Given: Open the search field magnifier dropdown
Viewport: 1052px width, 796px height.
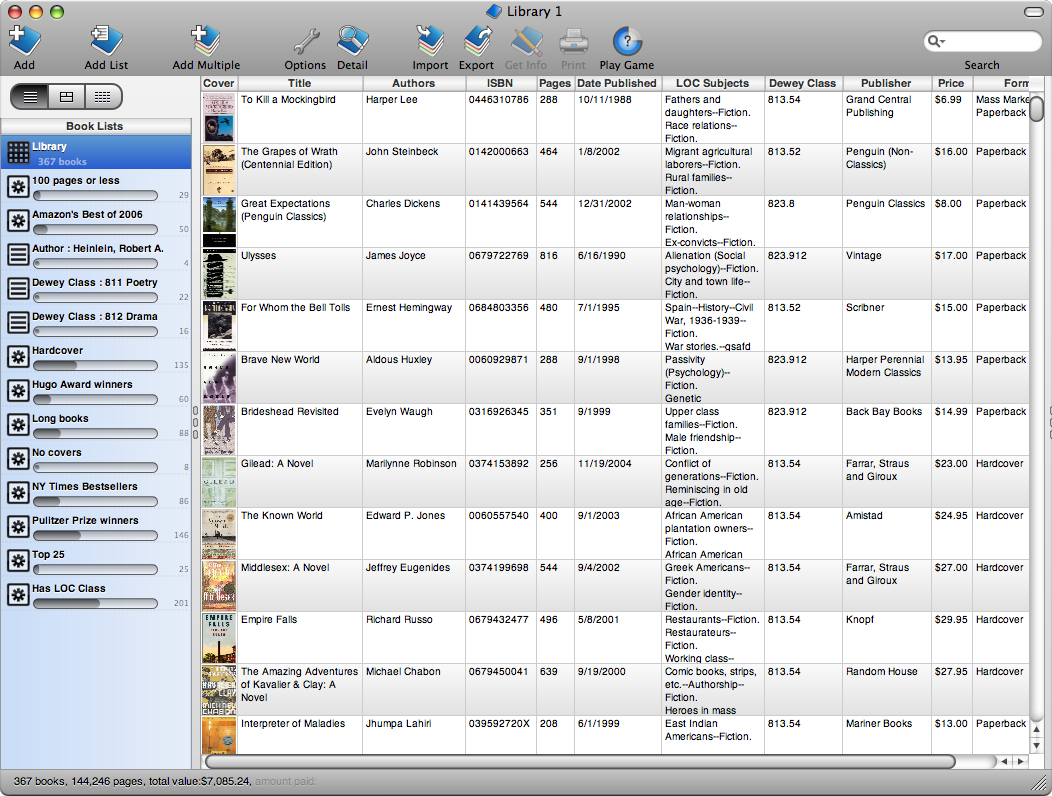Looking at the screenshot, I should coord(937,42).
